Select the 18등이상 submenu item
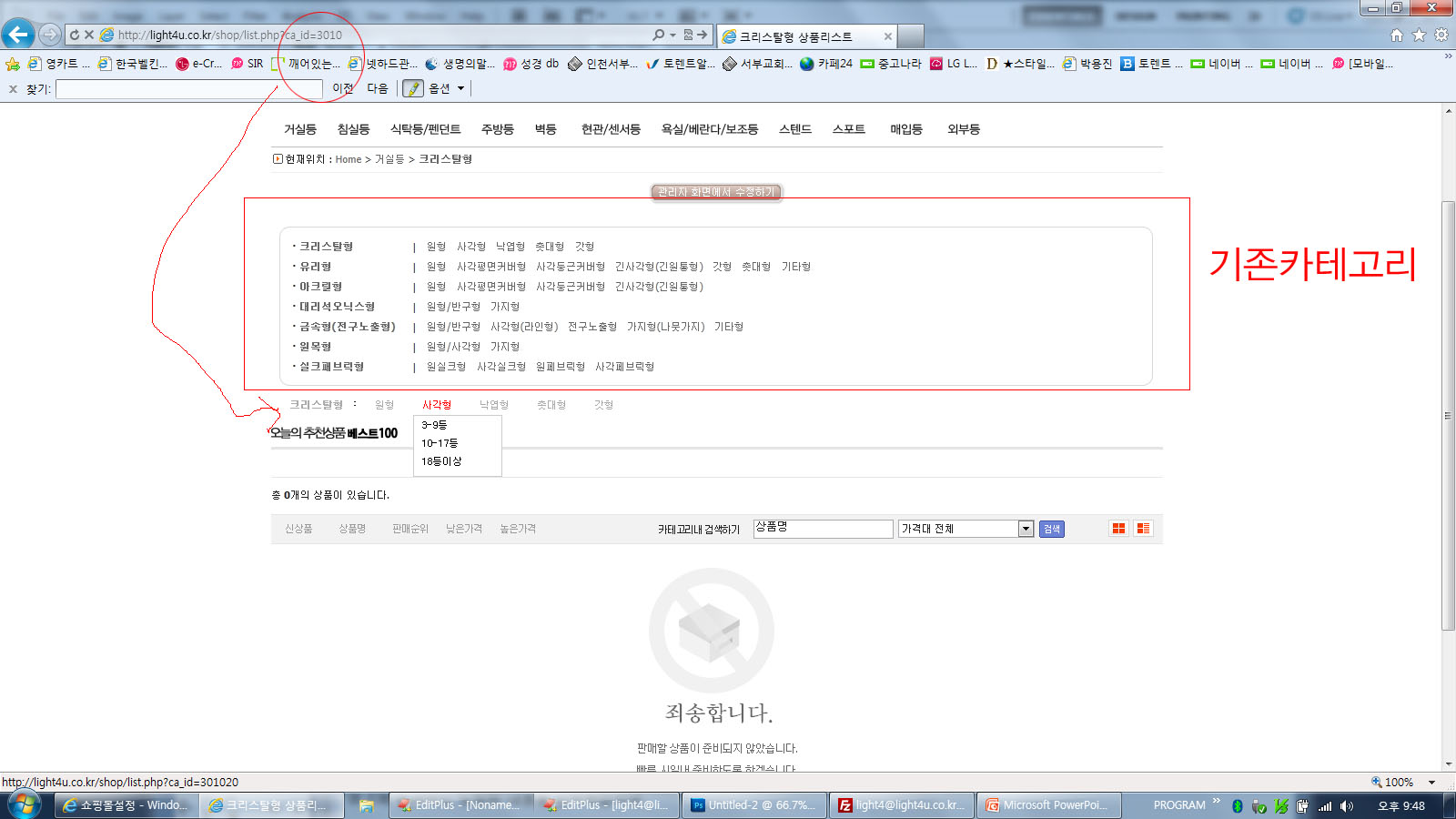The width and height of the screenshot is (1456, 819). pyautogui.click(x=441, y=461)
